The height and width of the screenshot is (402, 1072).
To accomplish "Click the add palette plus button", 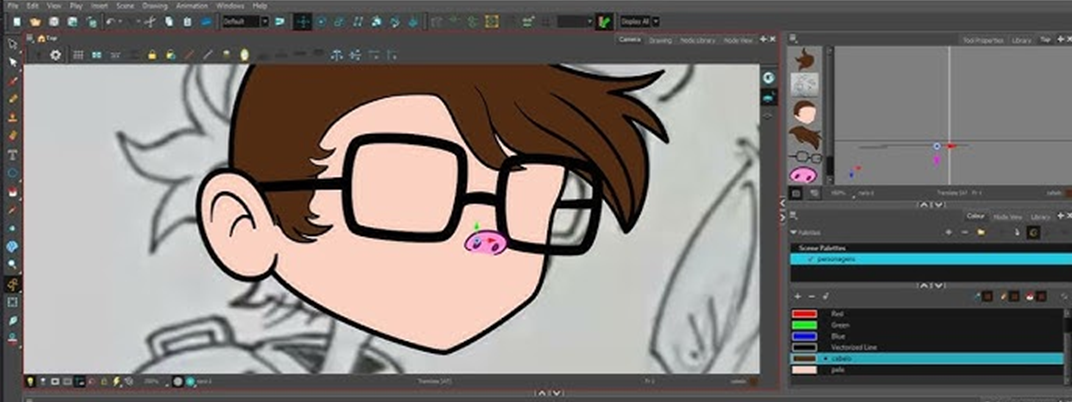I will 948,232.
